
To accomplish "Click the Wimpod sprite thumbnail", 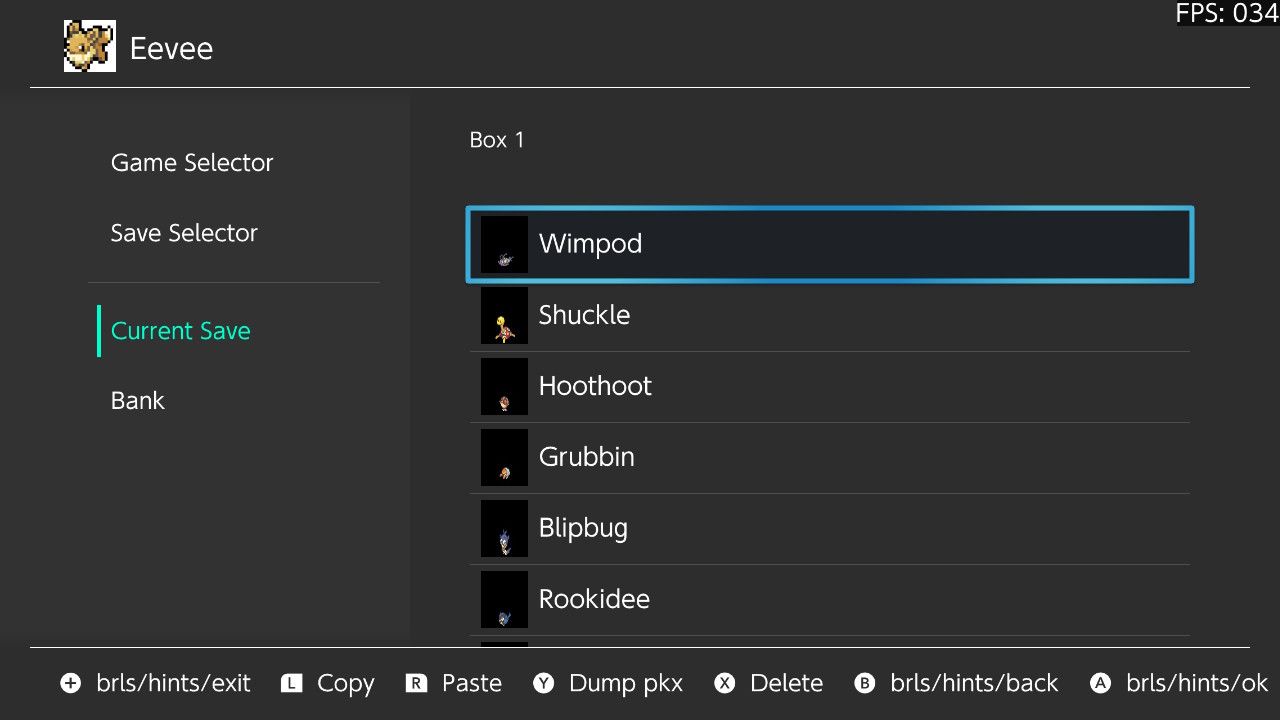I will coord(504,244).
